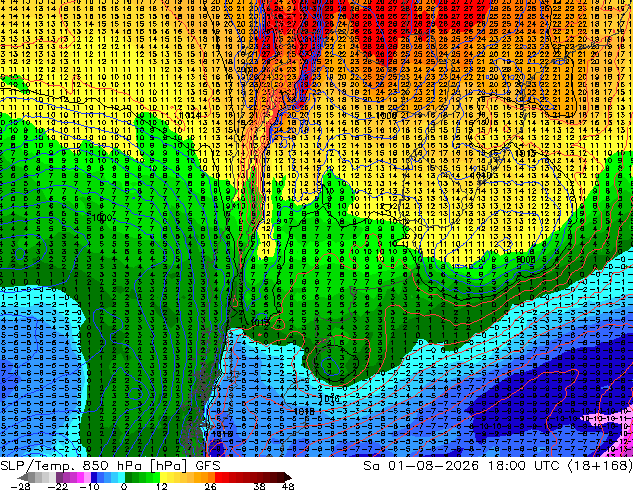The image size is (634, 490).
Task: Click the '(18+168)' forecast hour label
Action: click(600, 466)
